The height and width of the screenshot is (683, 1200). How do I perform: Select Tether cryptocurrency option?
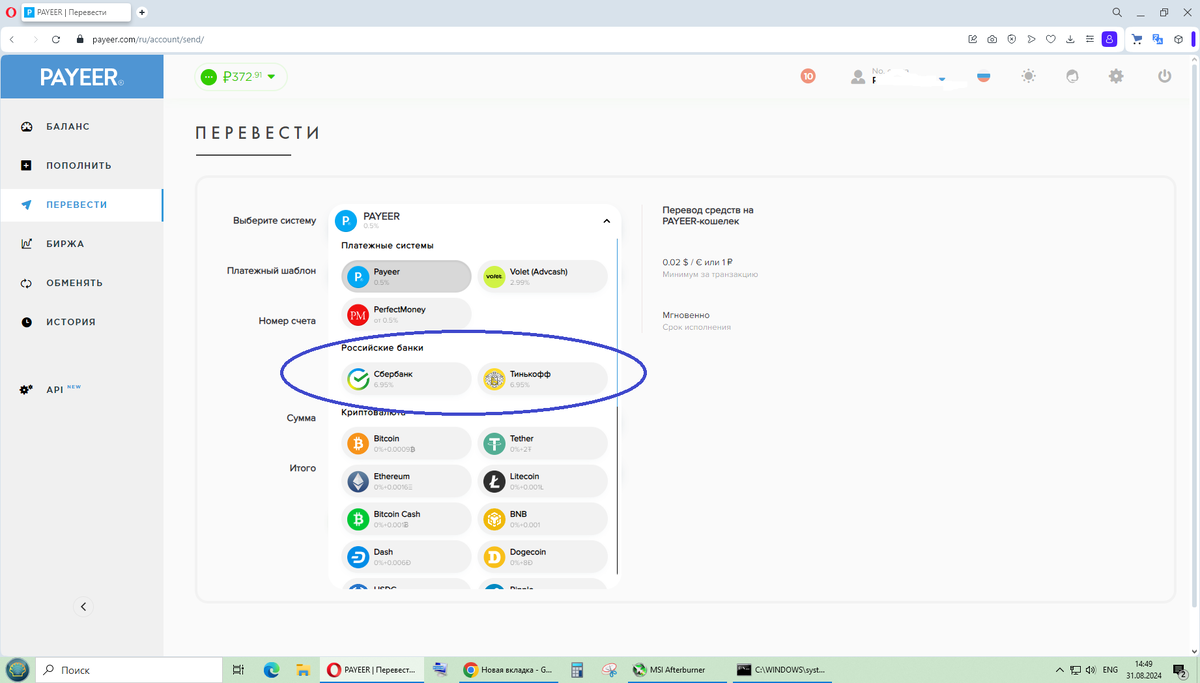coord(543,443)
